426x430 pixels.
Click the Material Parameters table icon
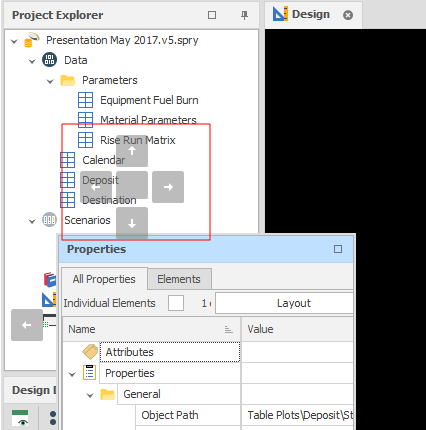[x=85, y=120]
